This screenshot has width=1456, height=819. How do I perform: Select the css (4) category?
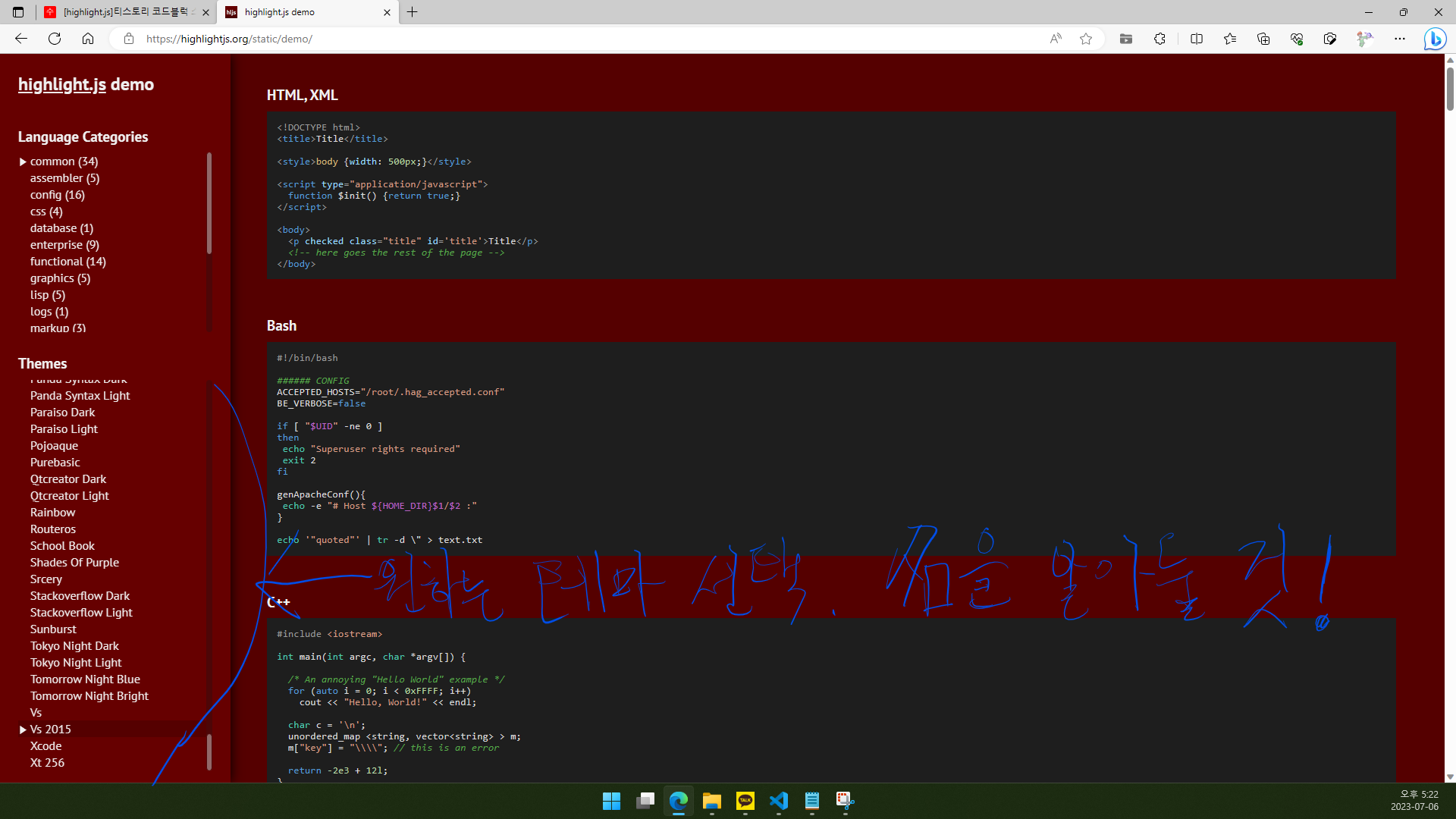point(46,212)
